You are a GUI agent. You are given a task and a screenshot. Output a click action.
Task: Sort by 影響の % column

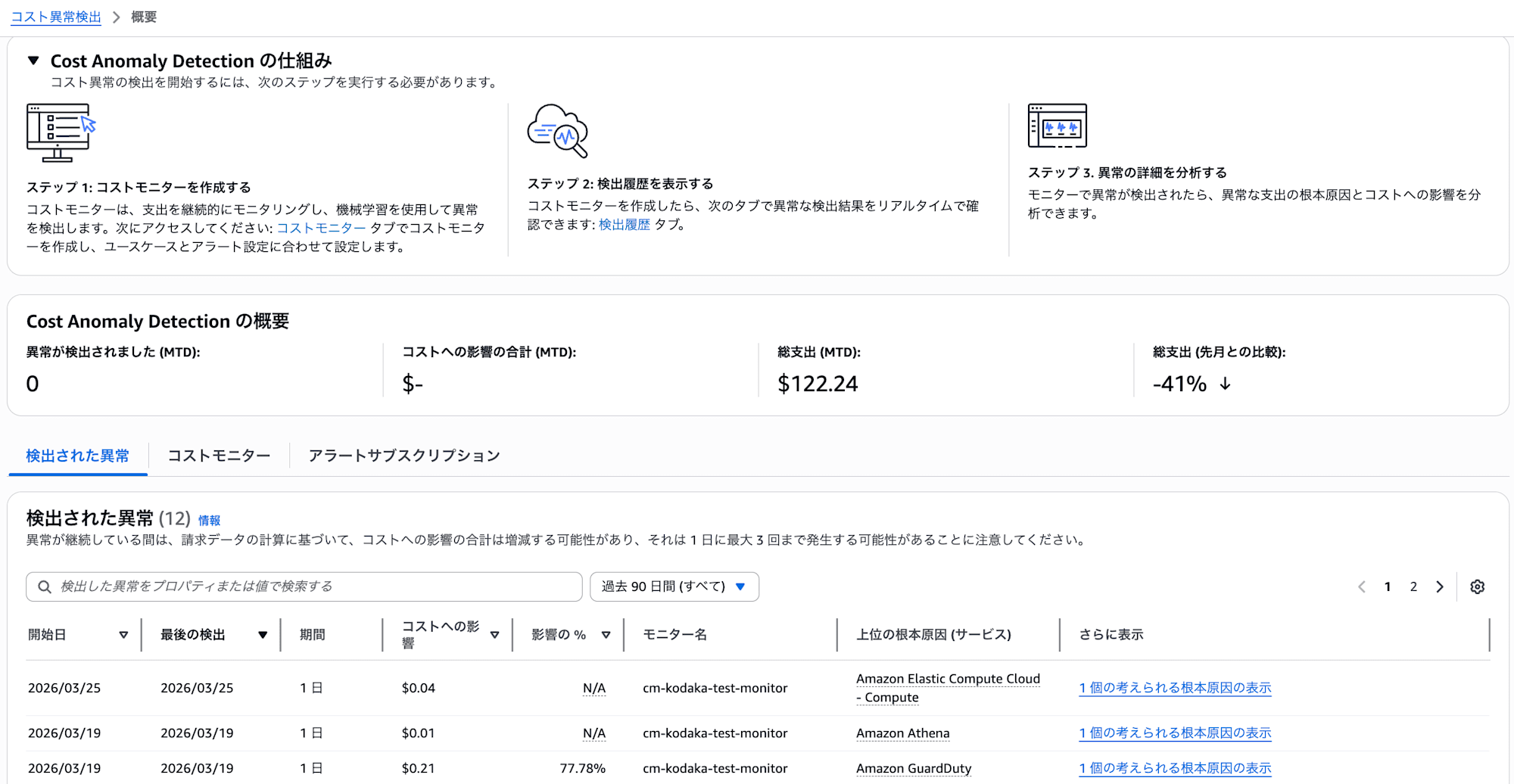[x=606, y=635]
